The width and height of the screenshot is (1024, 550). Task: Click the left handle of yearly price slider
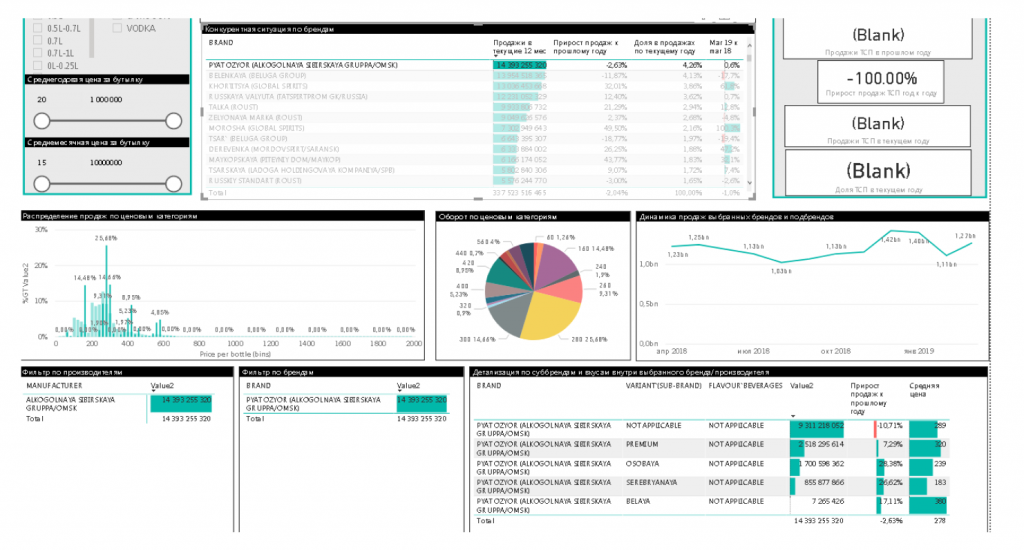42,121
